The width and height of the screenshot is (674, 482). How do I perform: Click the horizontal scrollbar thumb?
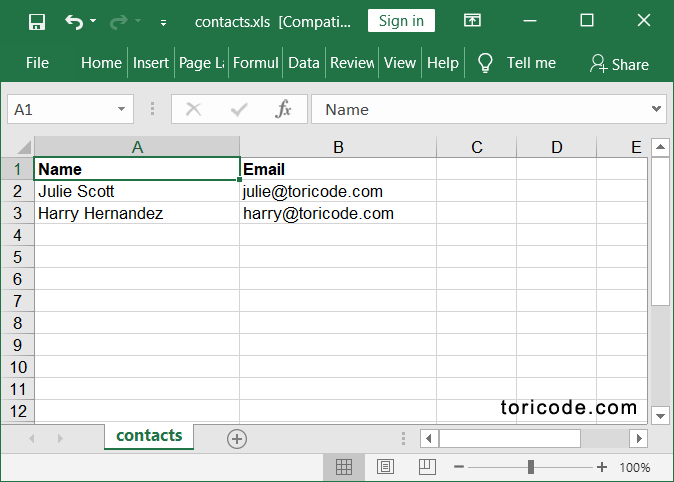pyautogui.click(x=510, y=439)
